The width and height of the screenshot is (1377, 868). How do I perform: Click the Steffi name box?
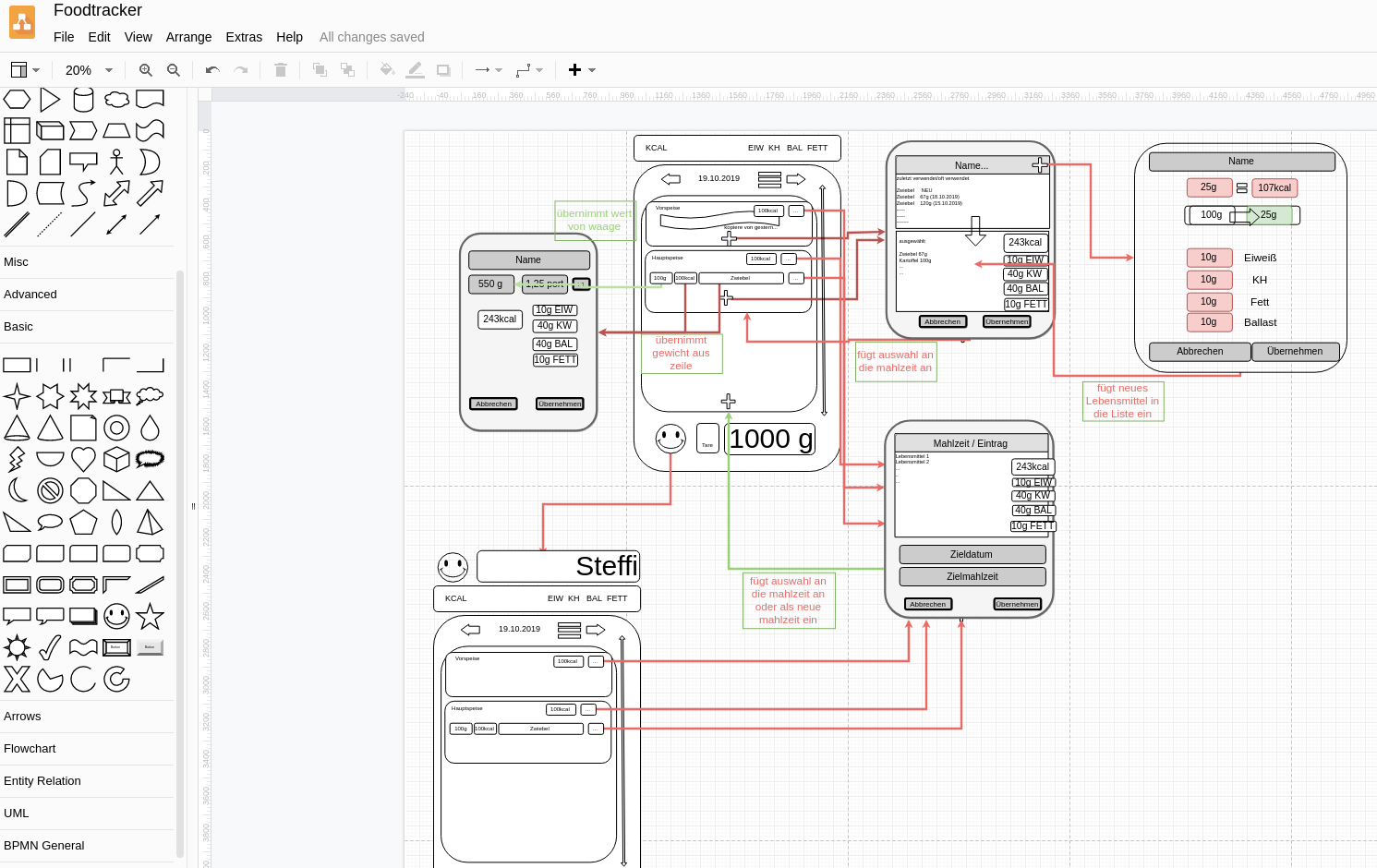(558, 566)
